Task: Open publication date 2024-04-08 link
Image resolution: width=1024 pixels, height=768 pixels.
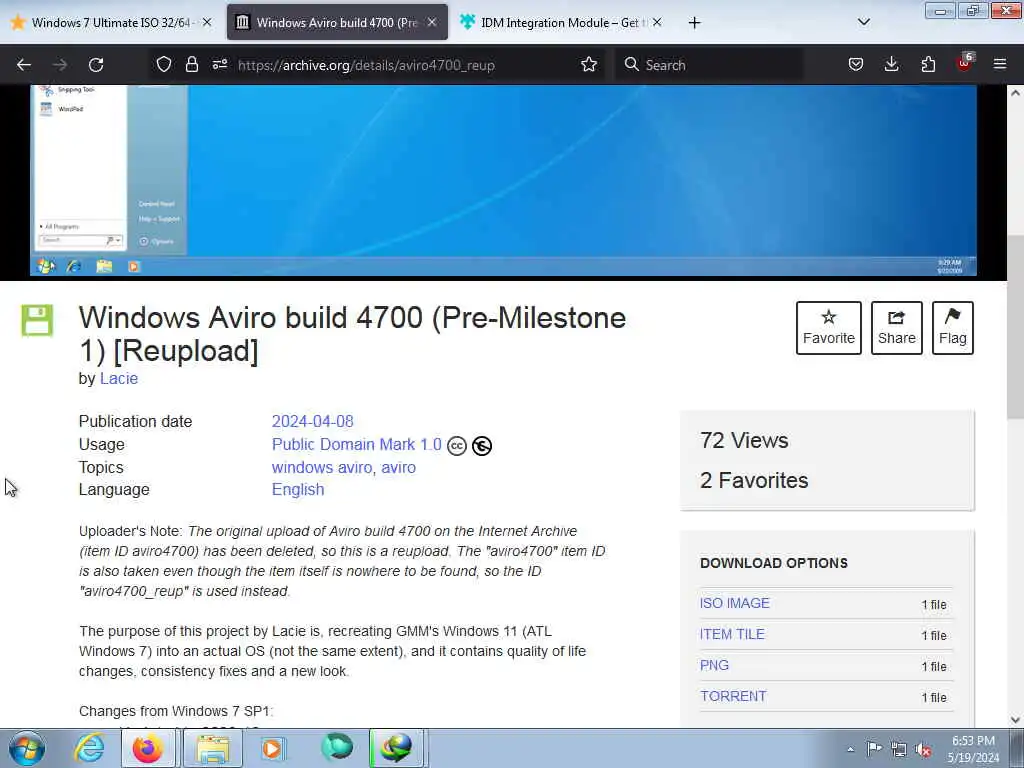Action: pos(312,421)
